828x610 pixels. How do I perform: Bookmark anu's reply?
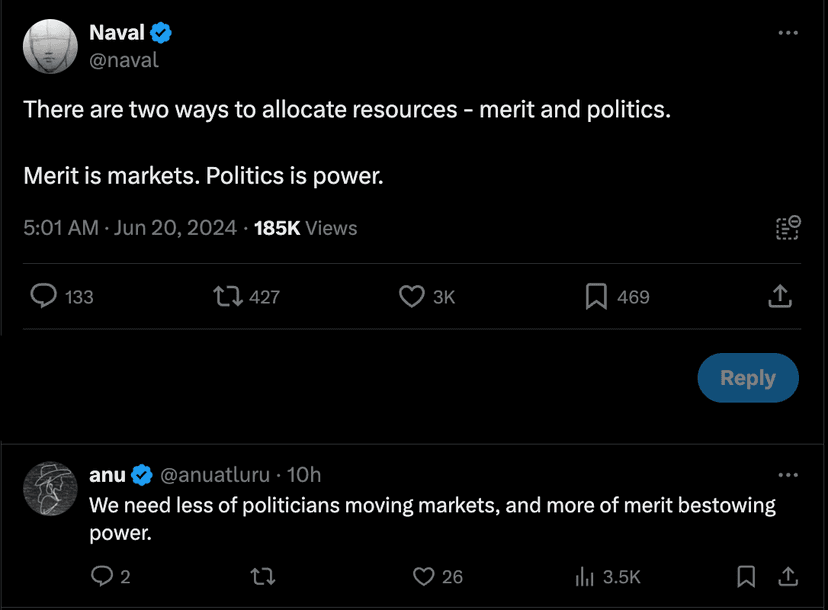(746, 576)
